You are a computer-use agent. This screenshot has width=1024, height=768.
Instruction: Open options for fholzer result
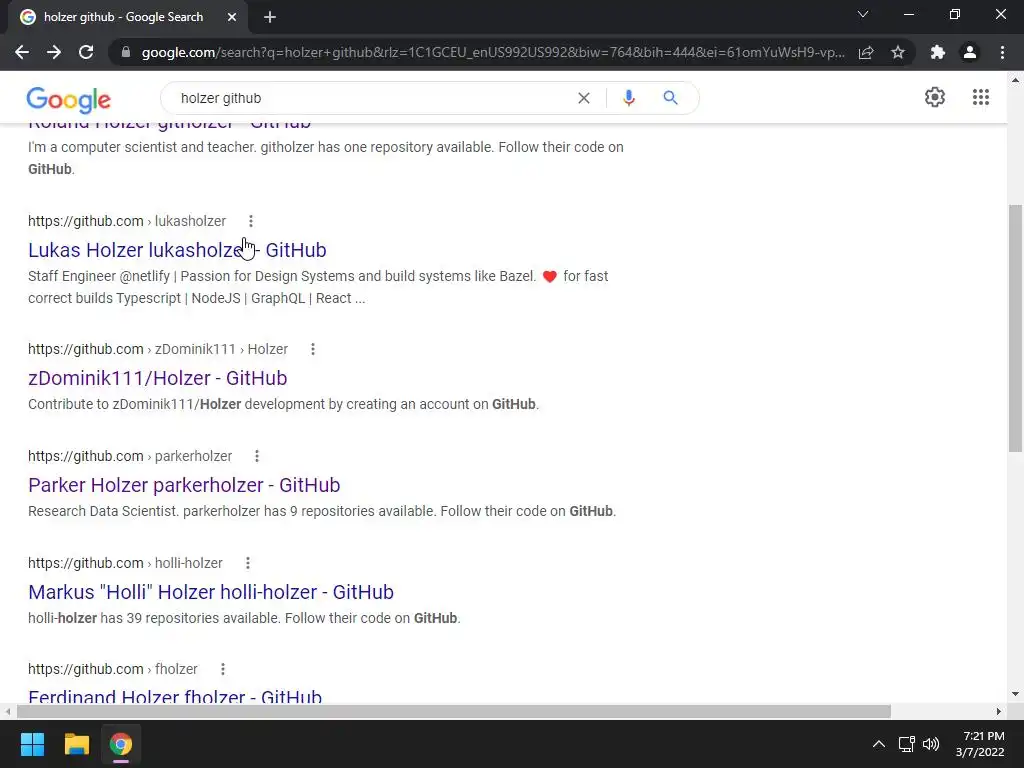[223, 669]
